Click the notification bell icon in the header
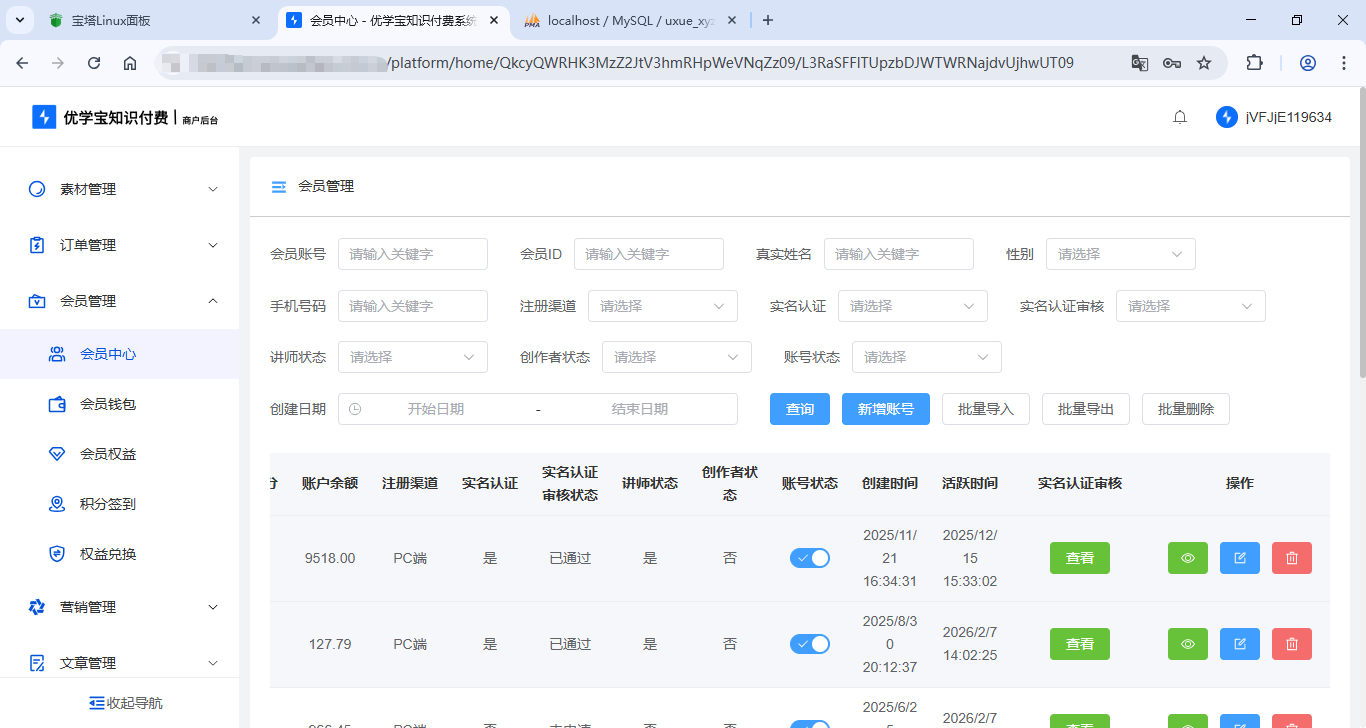Viewport: 1366px width, 728px height. 1179,116
